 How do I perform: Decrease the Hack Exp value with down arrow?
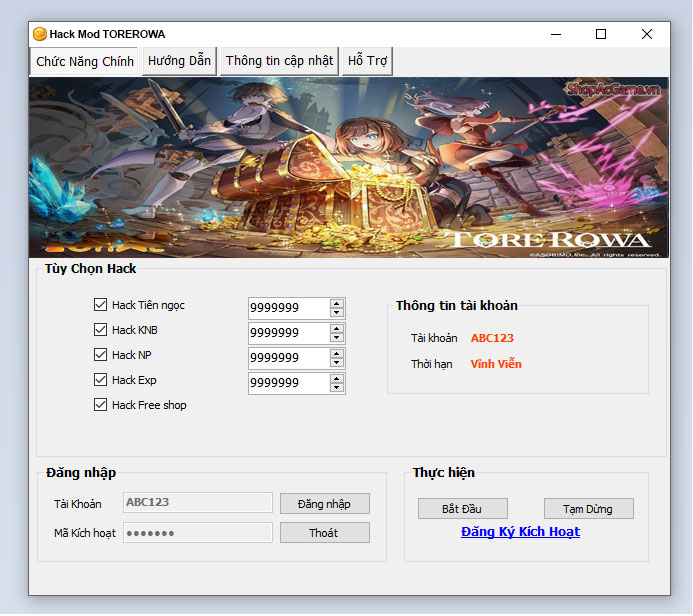pos(337,388)
